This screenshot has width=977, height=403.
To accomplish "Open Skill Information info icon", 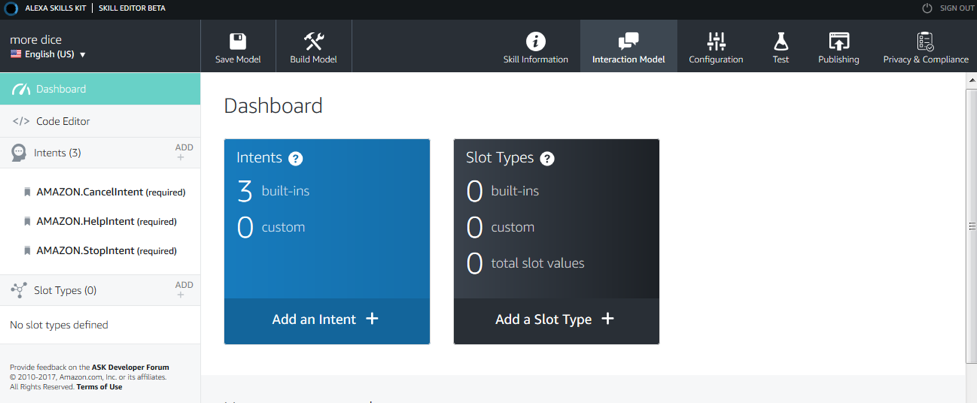I will [x=536, y=42].
